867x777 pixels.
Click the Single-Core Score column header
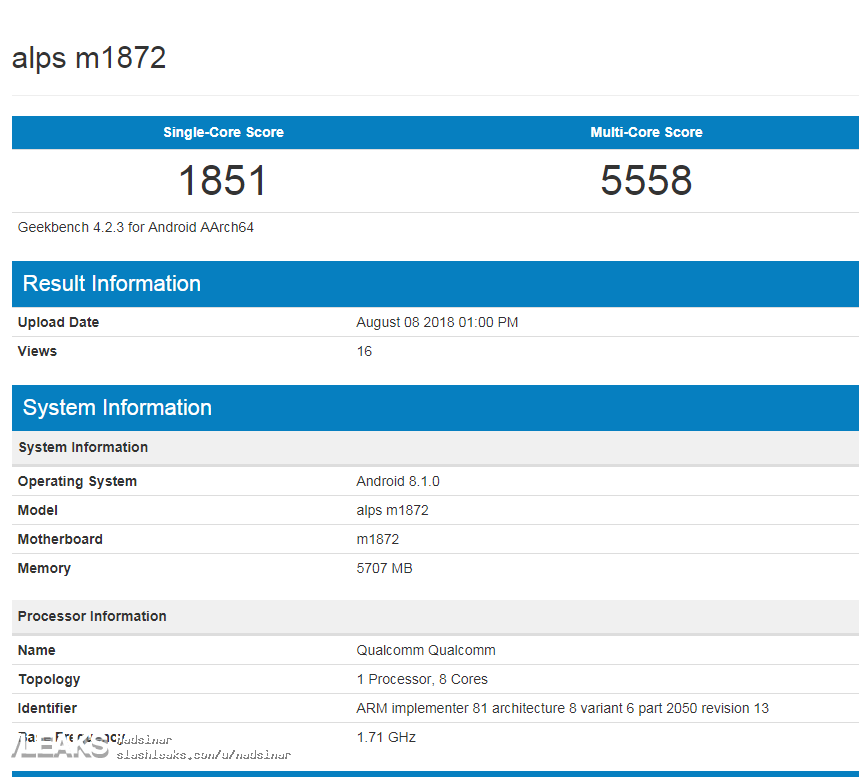[222, 132]
